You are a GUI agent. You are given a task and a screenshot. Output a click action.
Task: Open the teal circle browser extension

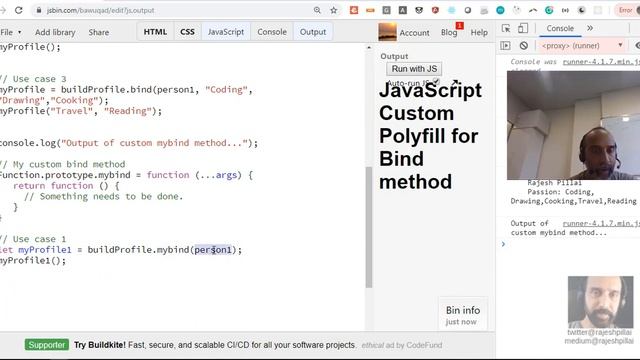coord(500,10)
